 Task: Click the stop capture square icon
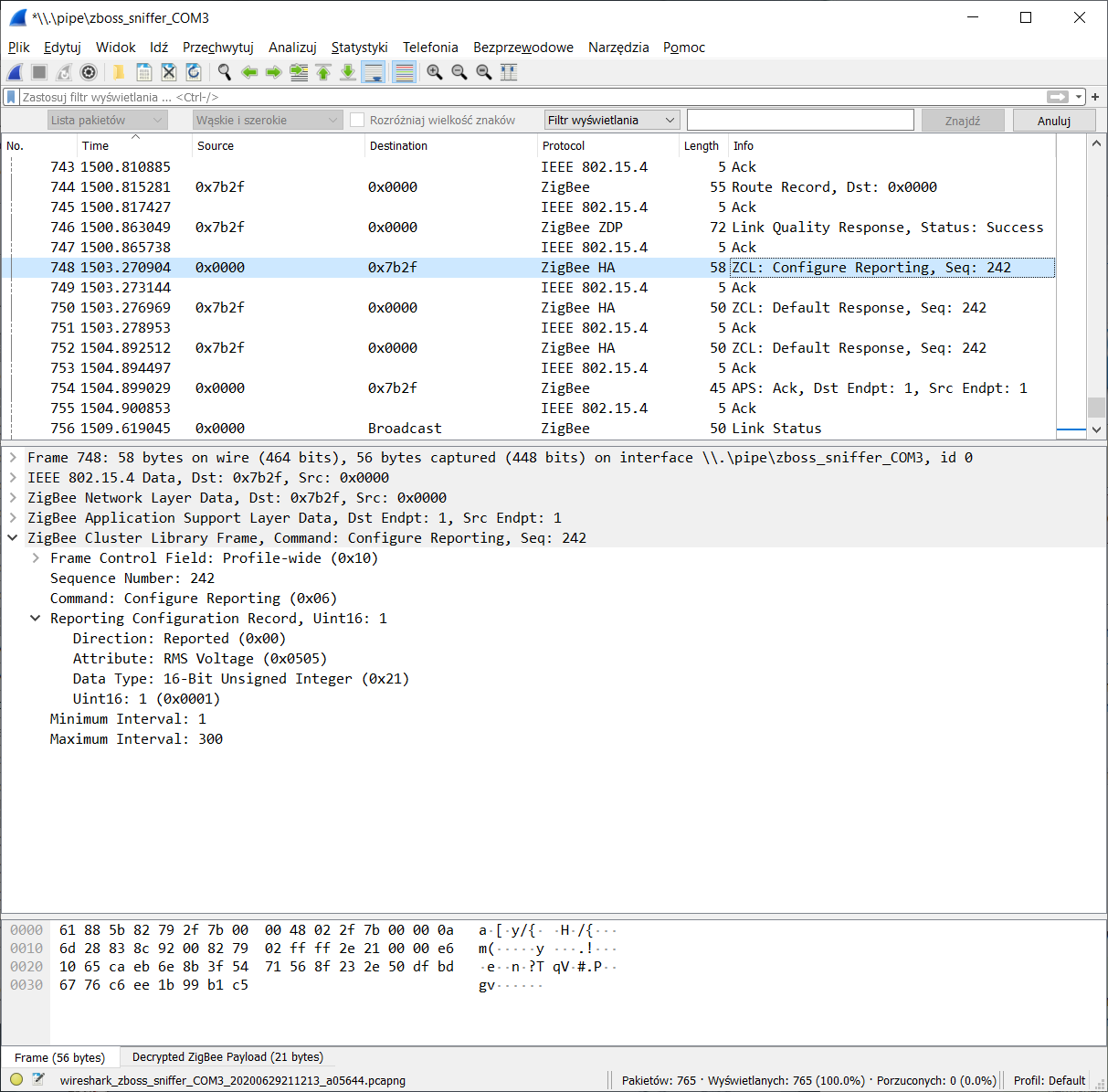pos(39,72)
